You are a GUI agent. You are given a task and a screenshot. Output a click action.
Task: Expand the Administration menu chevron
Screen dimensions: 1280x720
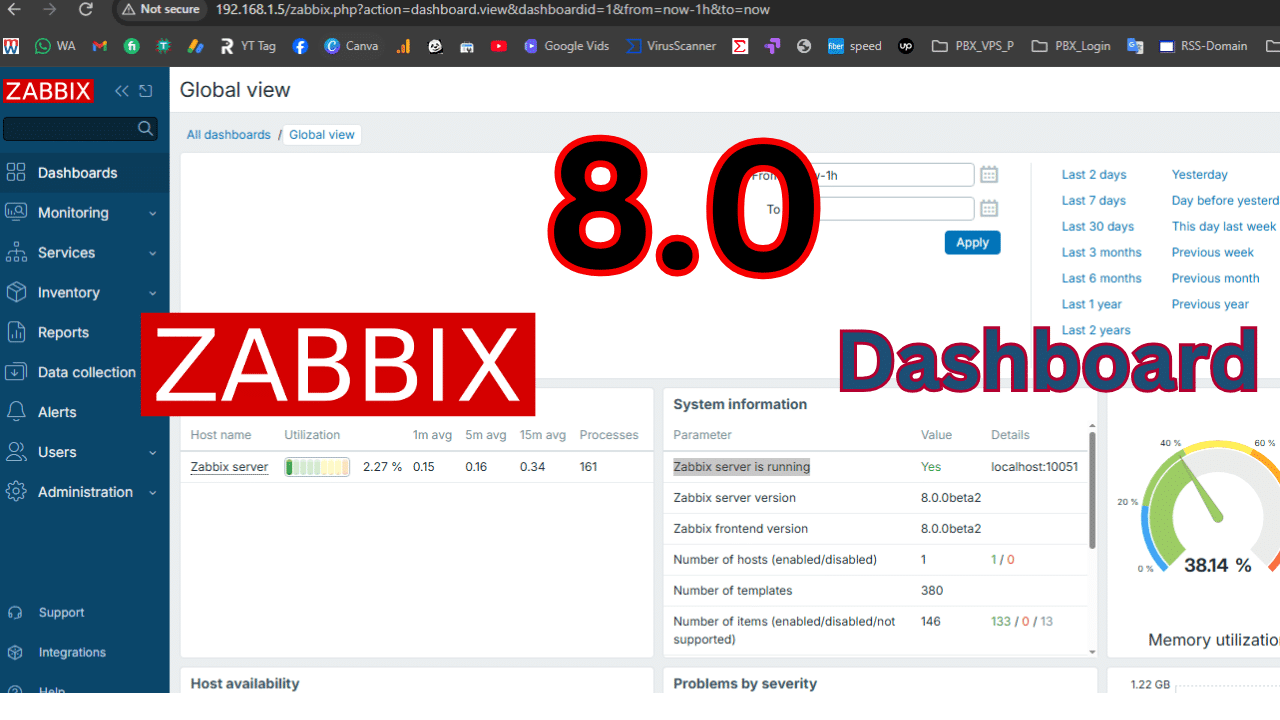[153, 493]
